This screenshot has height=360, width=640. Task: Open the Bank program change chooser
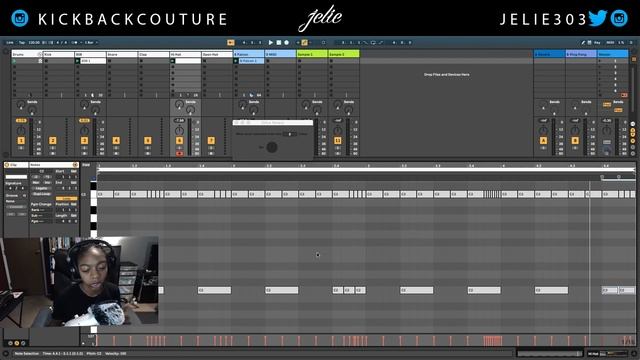coord(42,210)
